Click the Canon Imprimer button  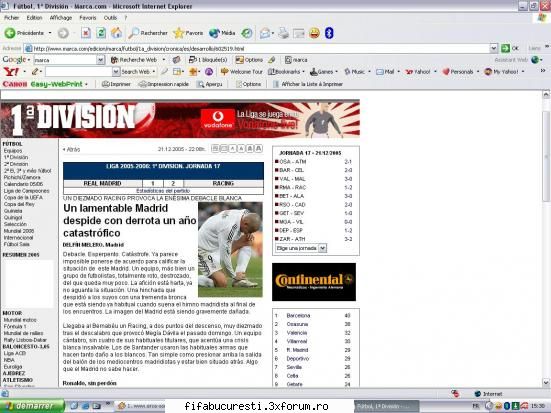click(x=116, y=84)
